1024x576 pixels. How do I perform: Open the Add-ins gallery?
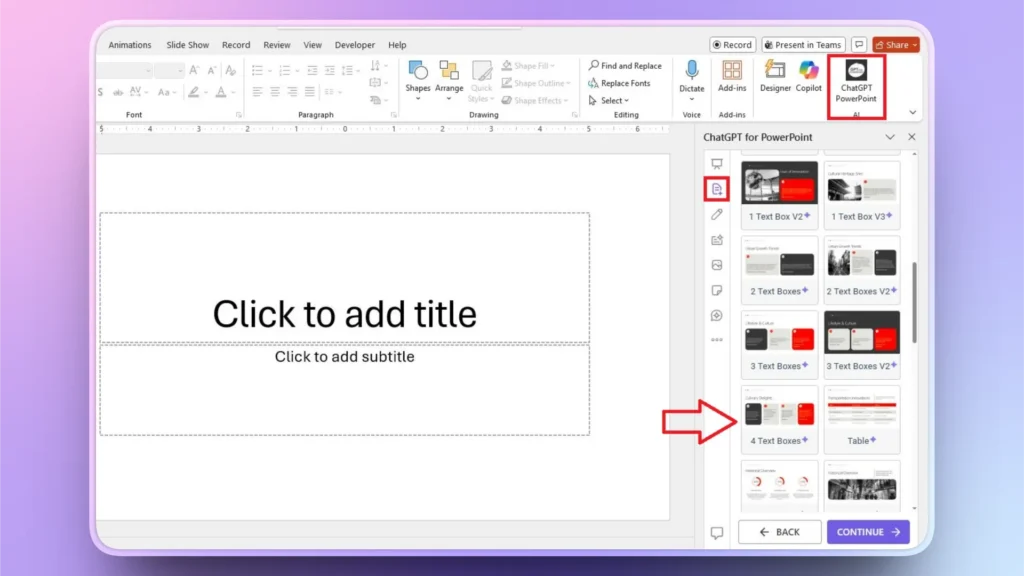point(731,80)
